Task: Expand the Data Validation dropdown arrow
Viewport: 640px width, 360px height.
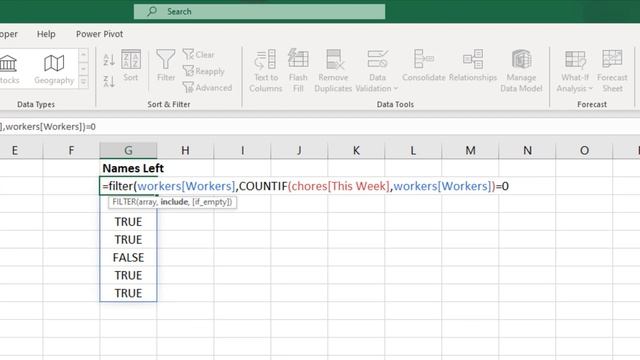Action: pyautogui.click(x=395, y=89)
